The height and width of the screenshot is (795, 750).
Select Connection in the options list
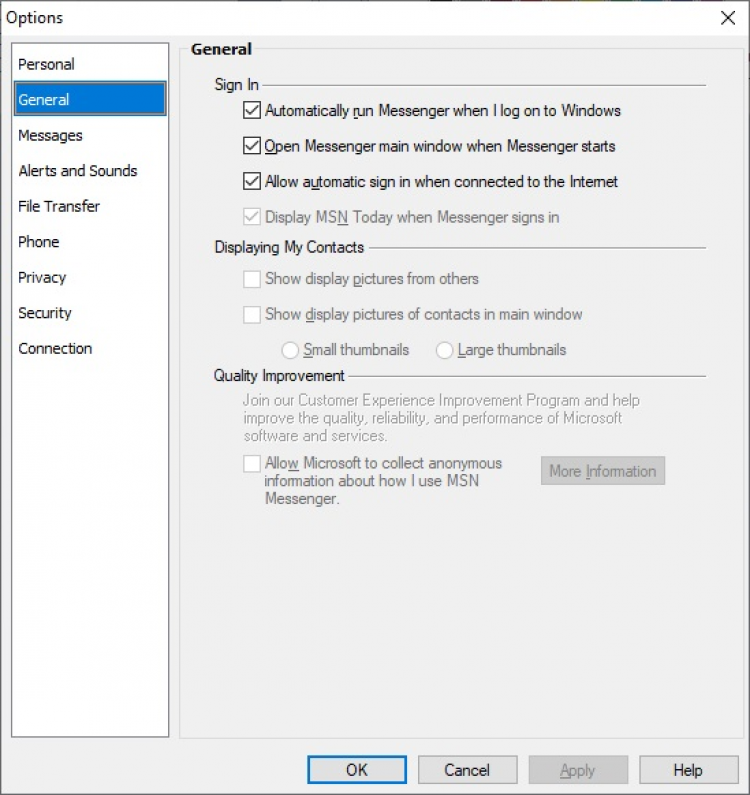(x=90, y=348)
